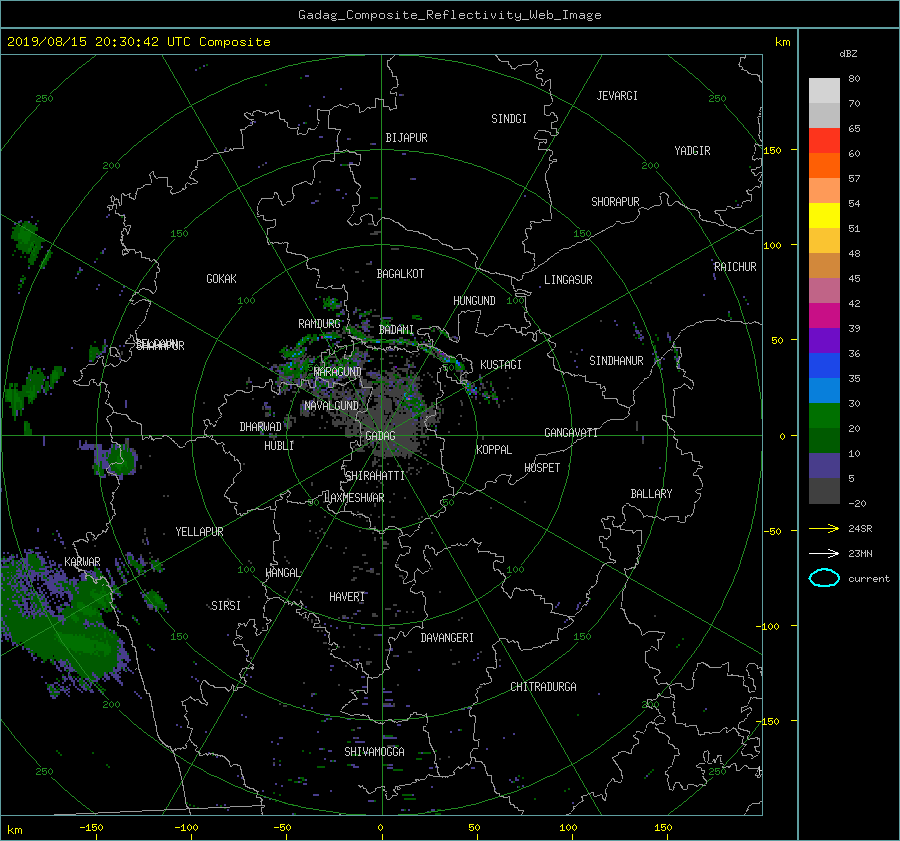Click the BIJAPUR city label
This screenshot has height=841, width=900.
(406, 138)
